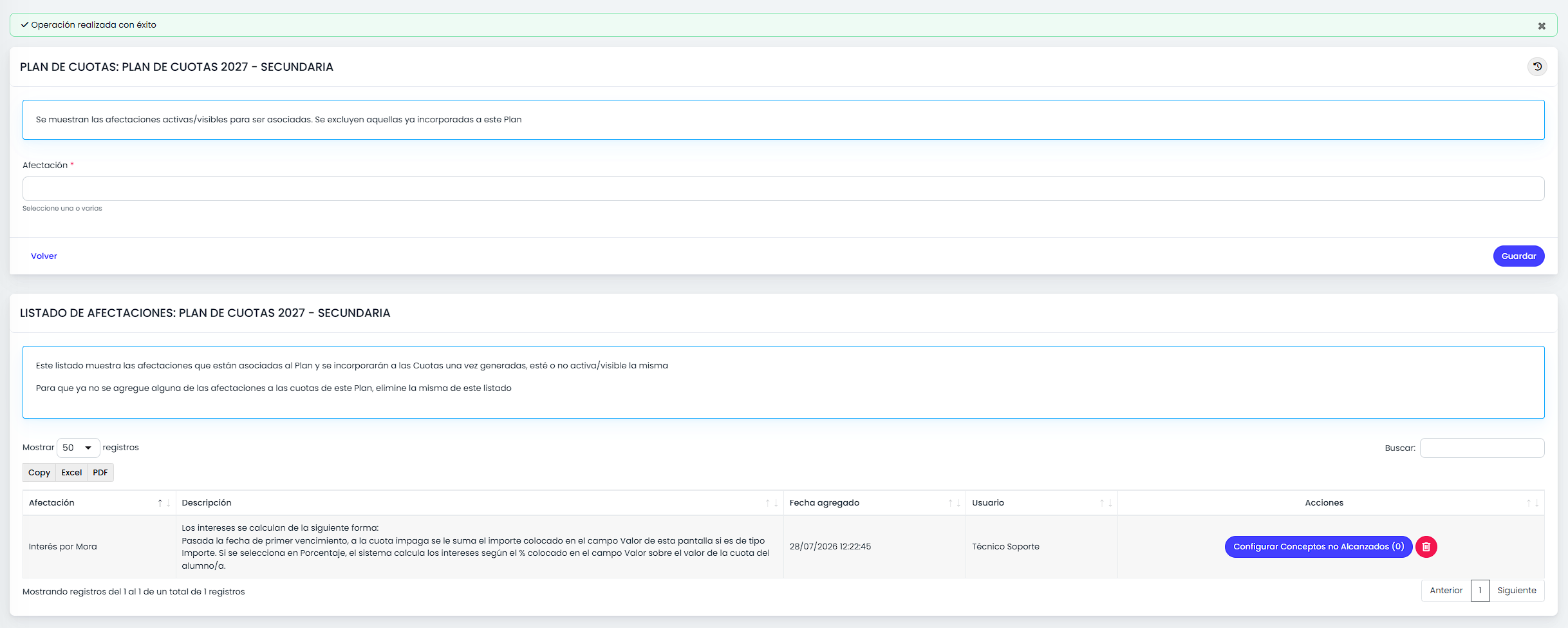Delete the Interés por Mora afectación

1426,547
